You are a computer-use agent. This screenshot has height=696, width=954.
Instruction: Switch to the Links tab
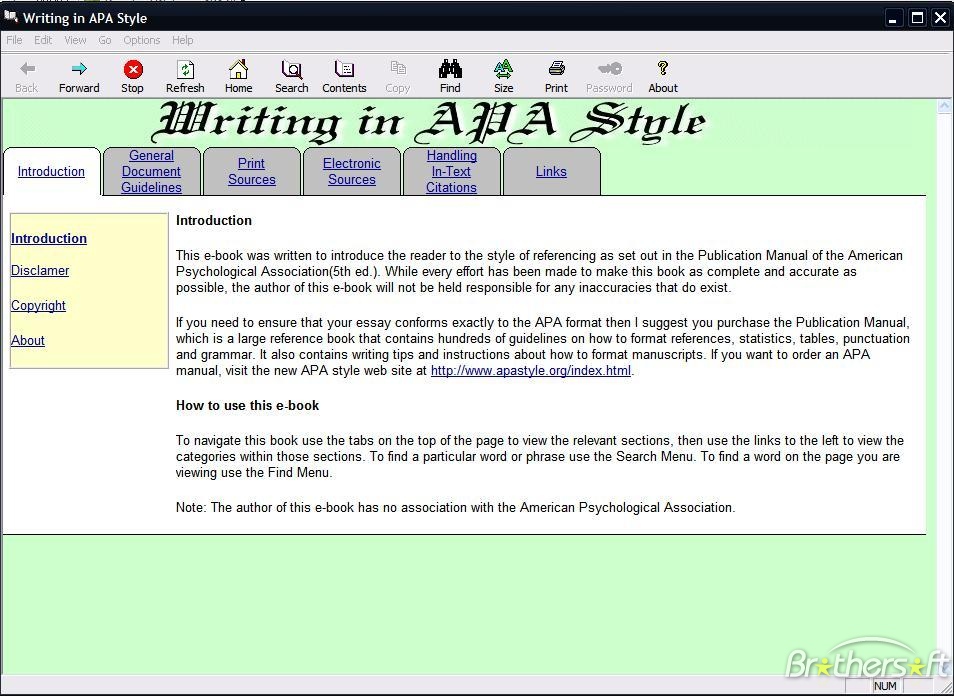coord(551,172)
